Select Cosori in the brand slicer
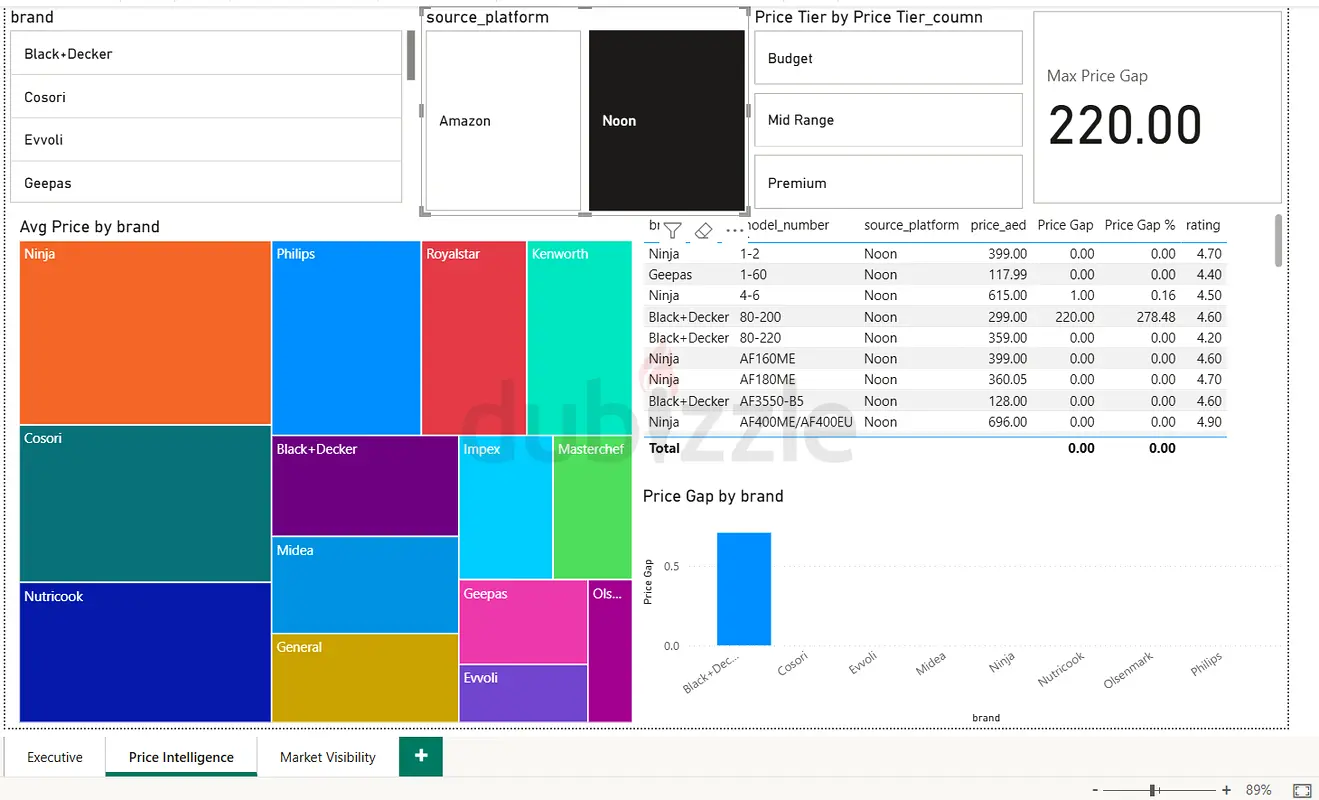 [x=206, y=97]
